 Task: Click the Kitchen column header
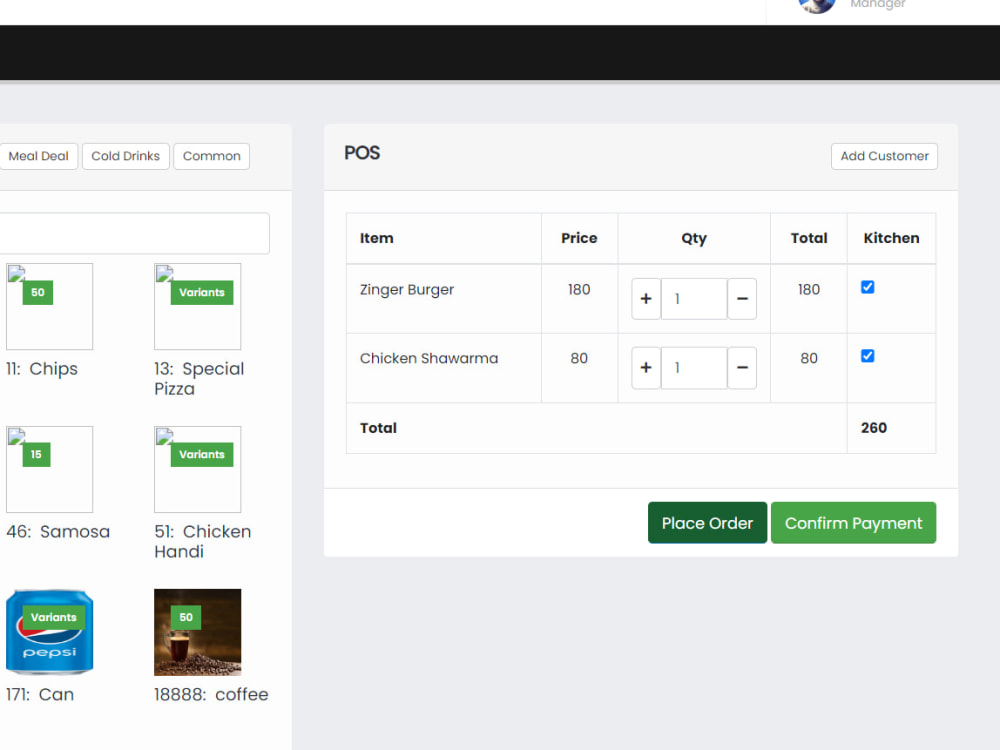(891, 238)
